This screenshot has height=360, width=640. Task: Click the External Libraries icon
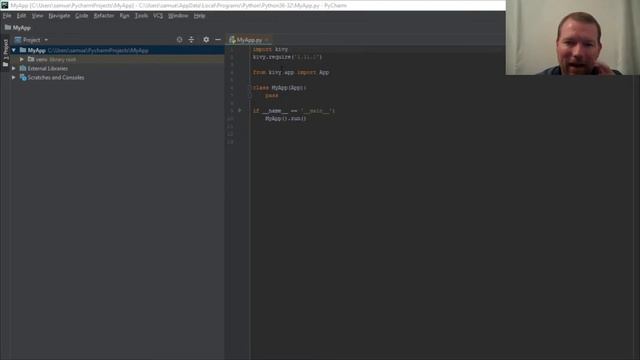[x=23, y=69]
